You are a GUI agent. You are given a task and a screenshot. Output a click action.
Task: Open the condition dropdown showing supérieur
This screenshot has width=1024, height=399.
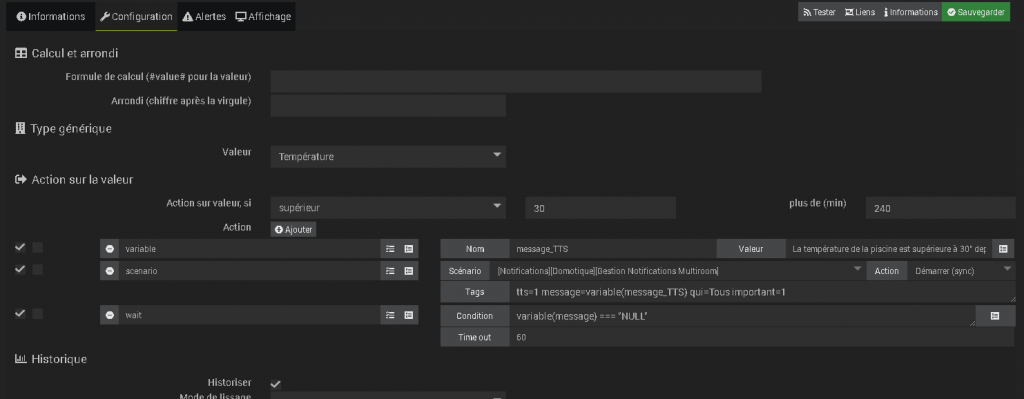pos(388,208)
